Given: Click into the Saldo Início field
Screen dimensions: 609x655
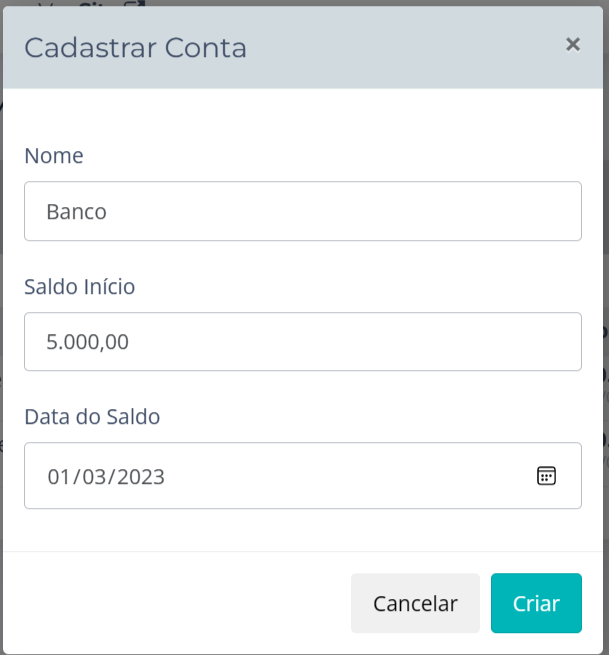Looking at the screenshot, I should point(302,342).
